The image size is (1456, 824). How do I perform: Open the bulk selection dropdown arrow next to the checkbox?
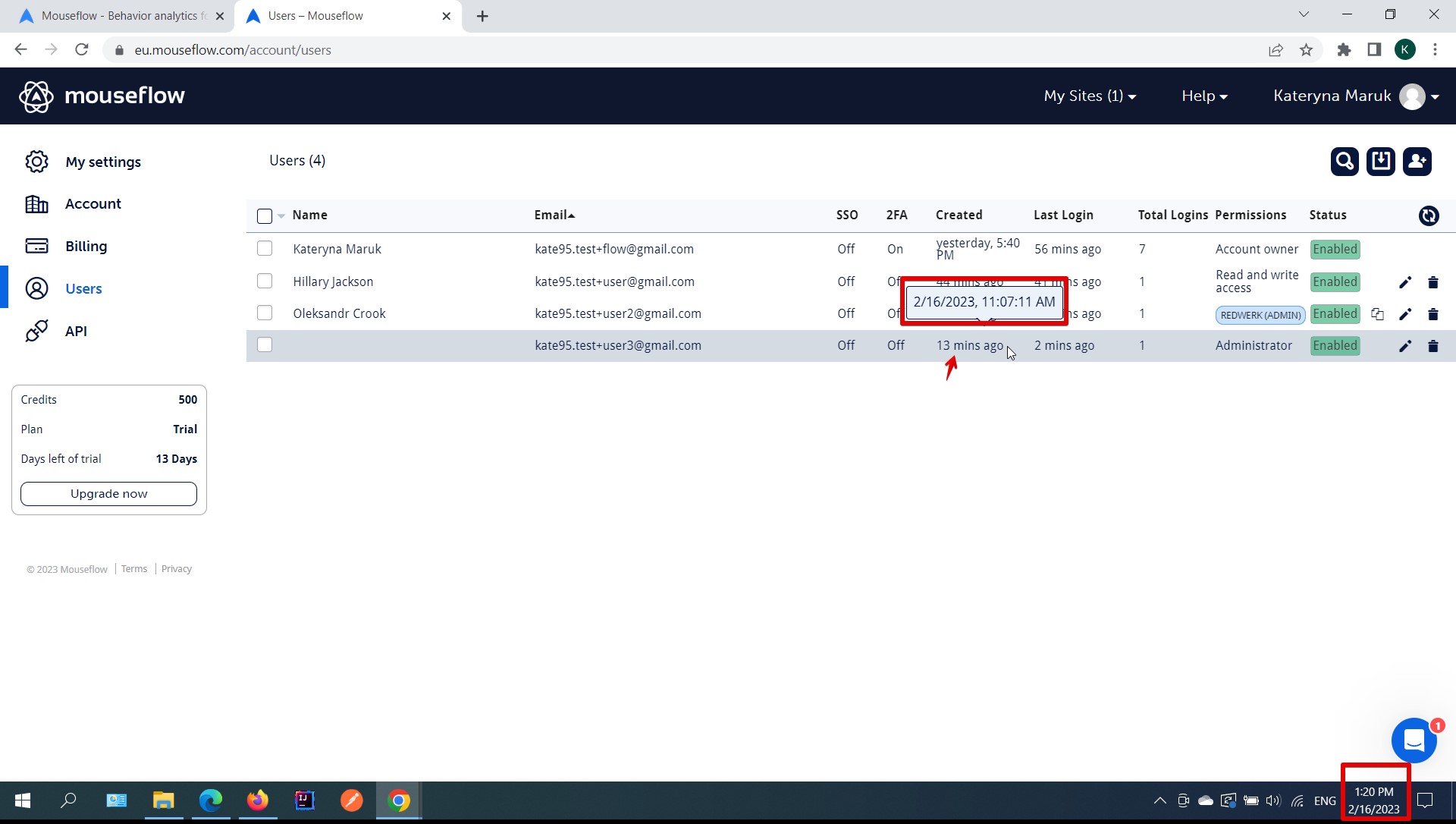(281, 216)
